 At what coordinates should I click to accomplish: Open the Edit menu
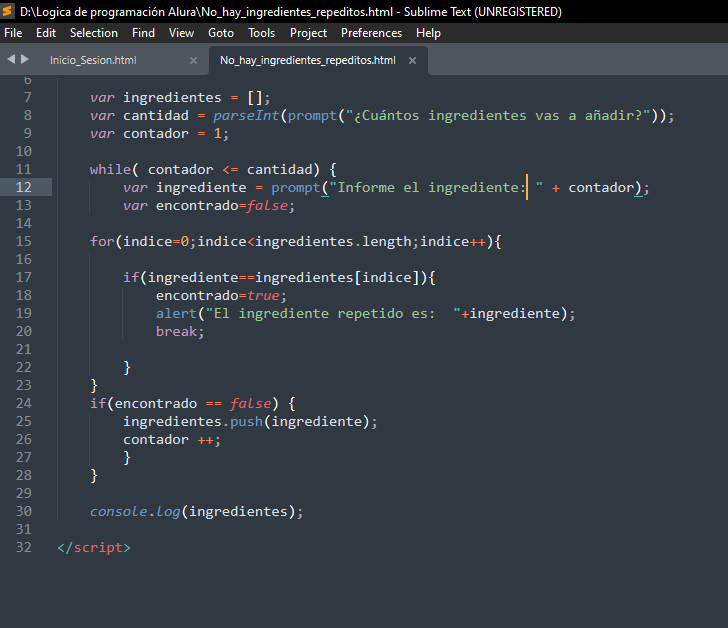pos(46,33)
